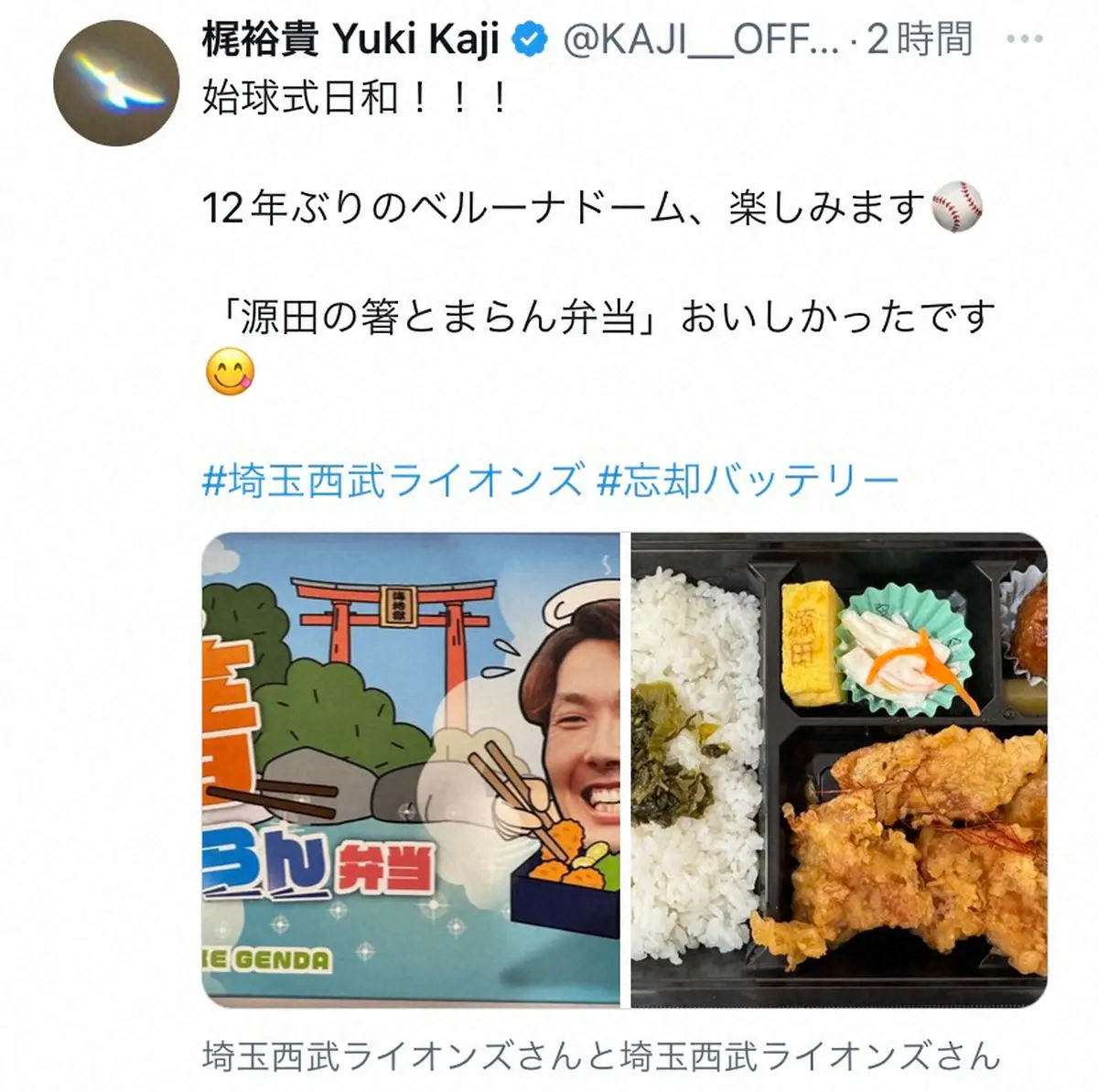Open the 梶裕貴 Yuki Kaji display name

coord(351,39)
